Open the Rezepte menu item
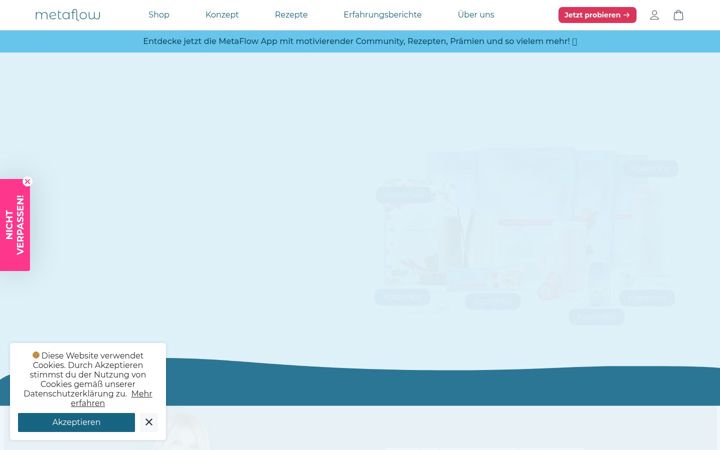Viewport: 720px width, 450px height. point(291,15)
